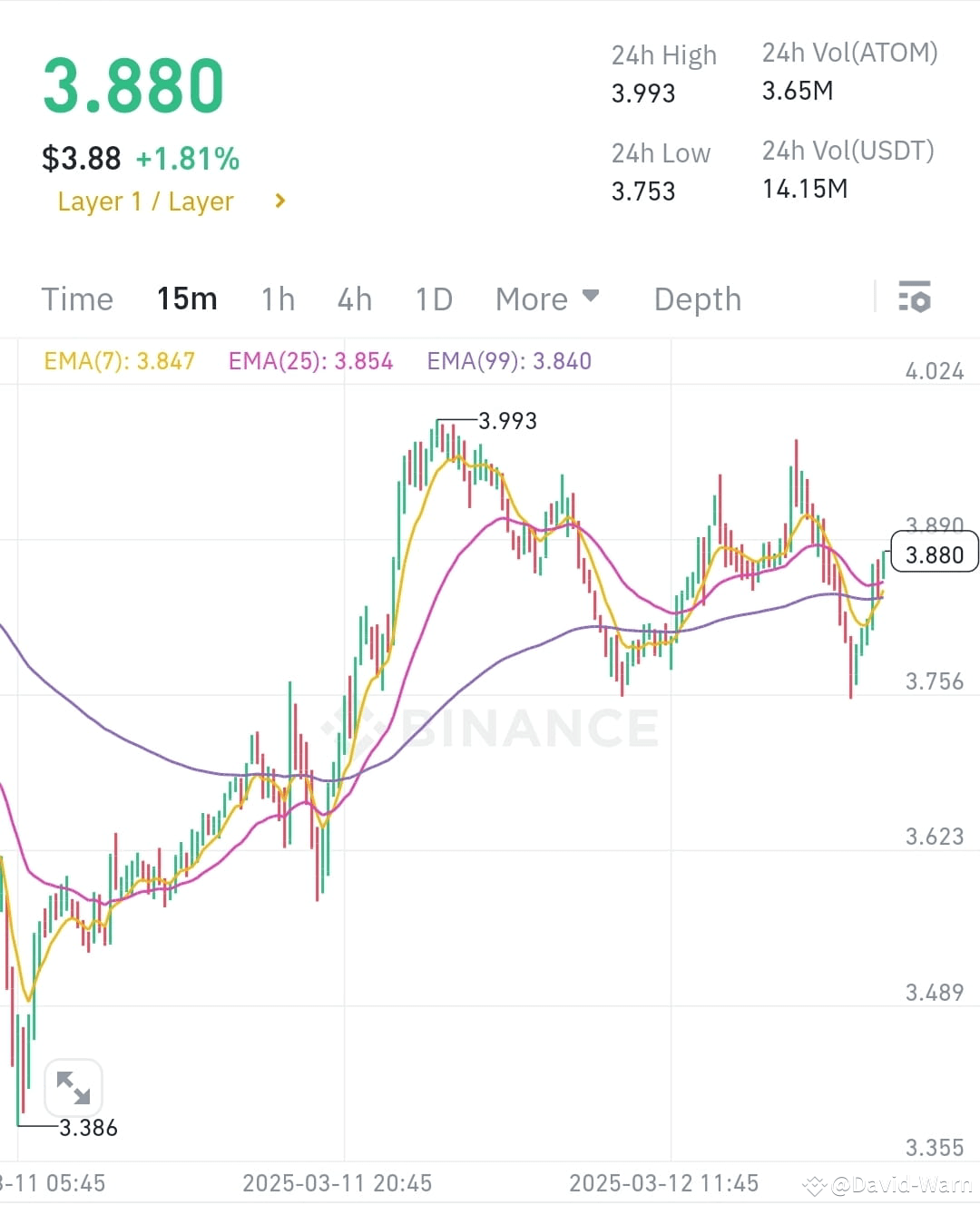This screenshot has width=980, height=1205.
Task: Expand the chart using the fullscreen arrows icon
Action: pos(73,1086)
